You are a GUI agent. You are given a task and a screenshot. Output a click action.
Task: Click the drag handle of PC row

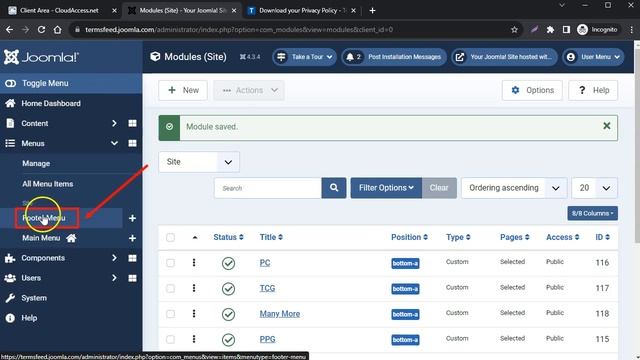pyautogui.click(x=194, y=262)
